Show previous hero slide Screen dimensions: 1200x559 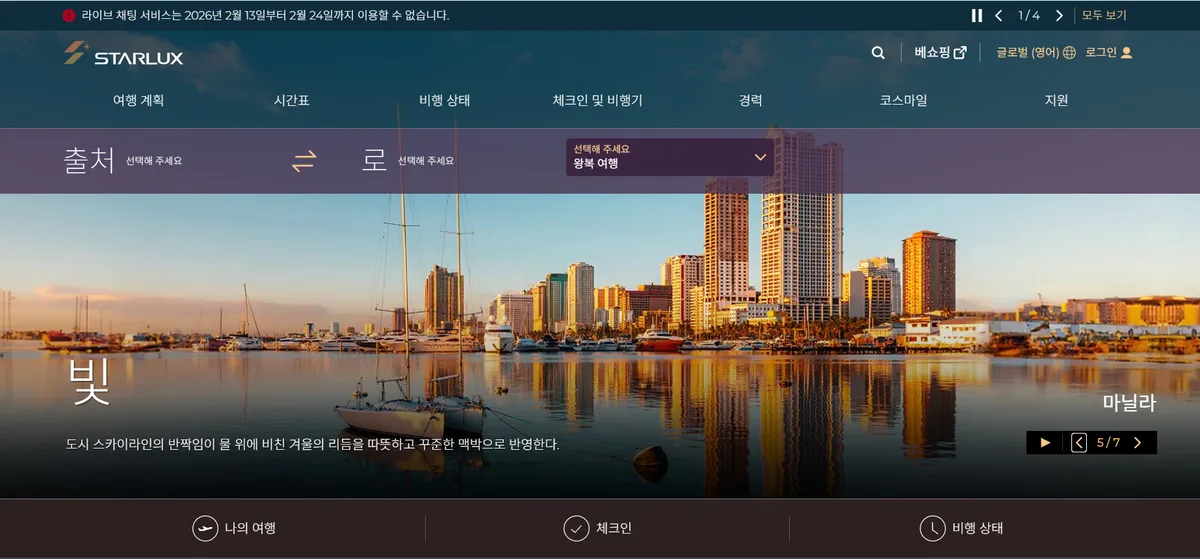coord(1079,442)
